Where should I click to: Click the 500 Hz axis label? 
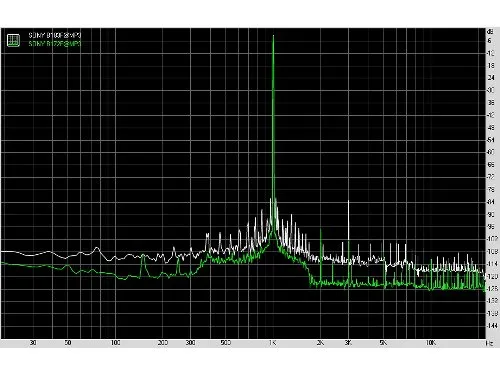226,343
